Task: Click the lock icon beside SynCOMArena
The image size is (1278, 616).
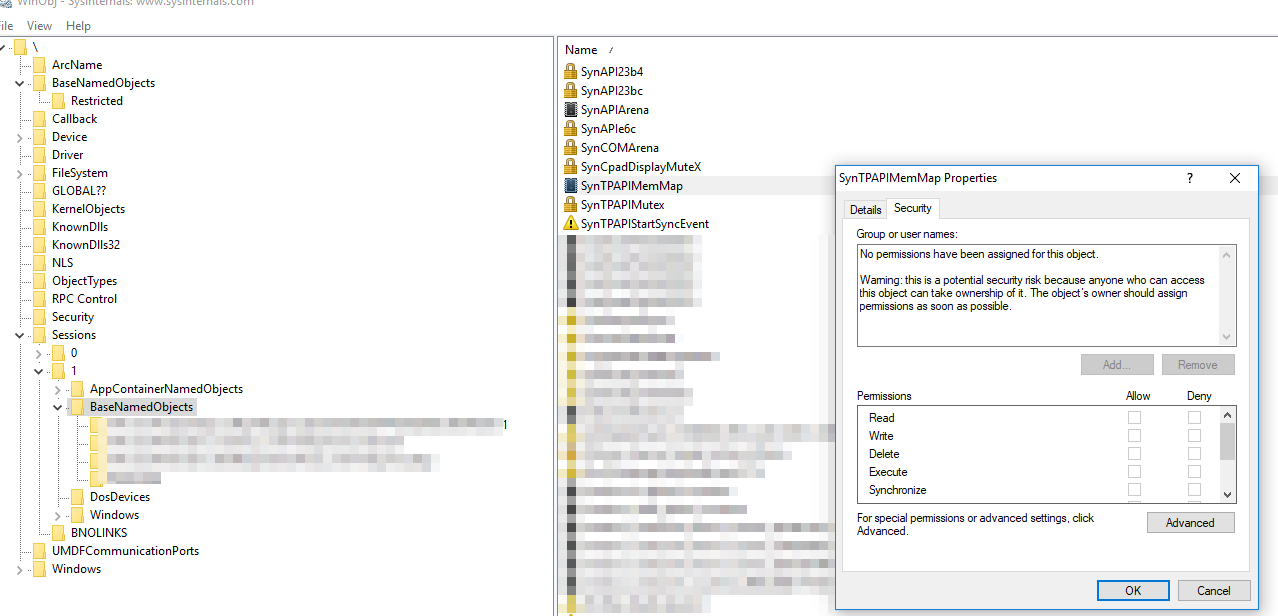Action: (x=571, y=148)
